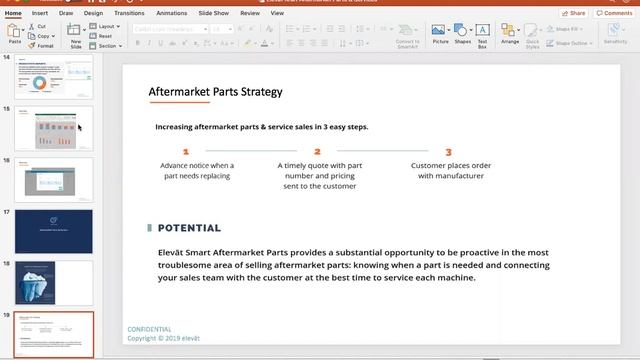
Task: Open the font name dropdown
Action: pyautogui.click(x=205, y=29)
